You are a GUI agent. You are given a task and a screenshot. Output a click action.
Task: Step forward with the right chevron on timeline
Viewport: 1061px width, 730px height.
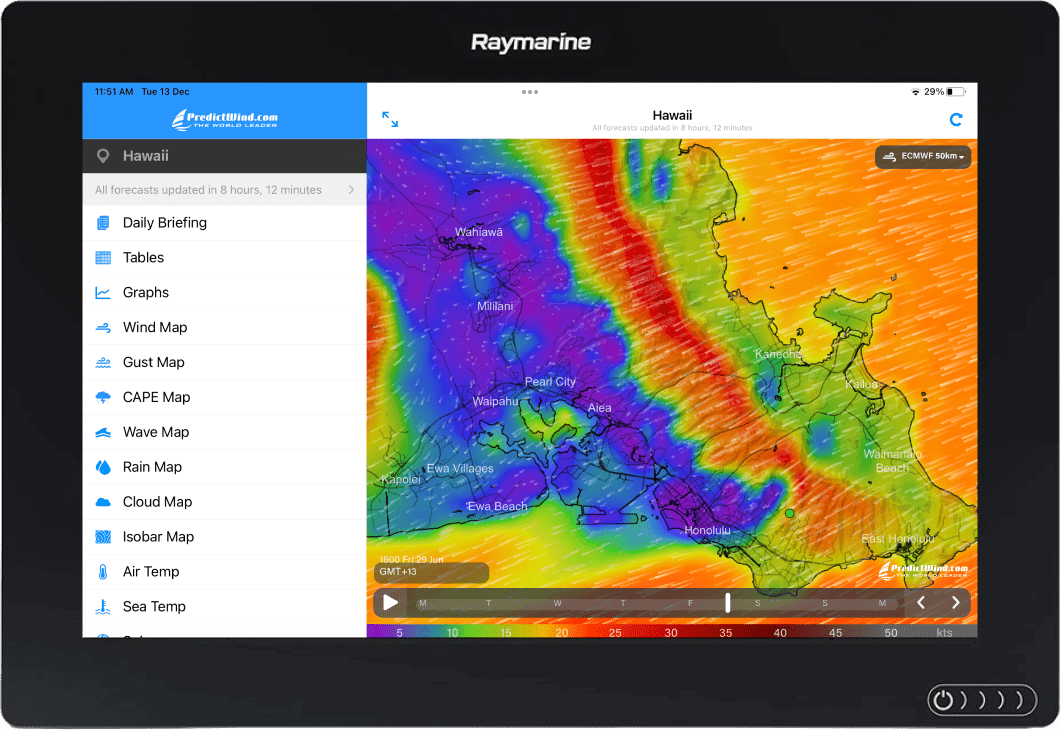955,603
